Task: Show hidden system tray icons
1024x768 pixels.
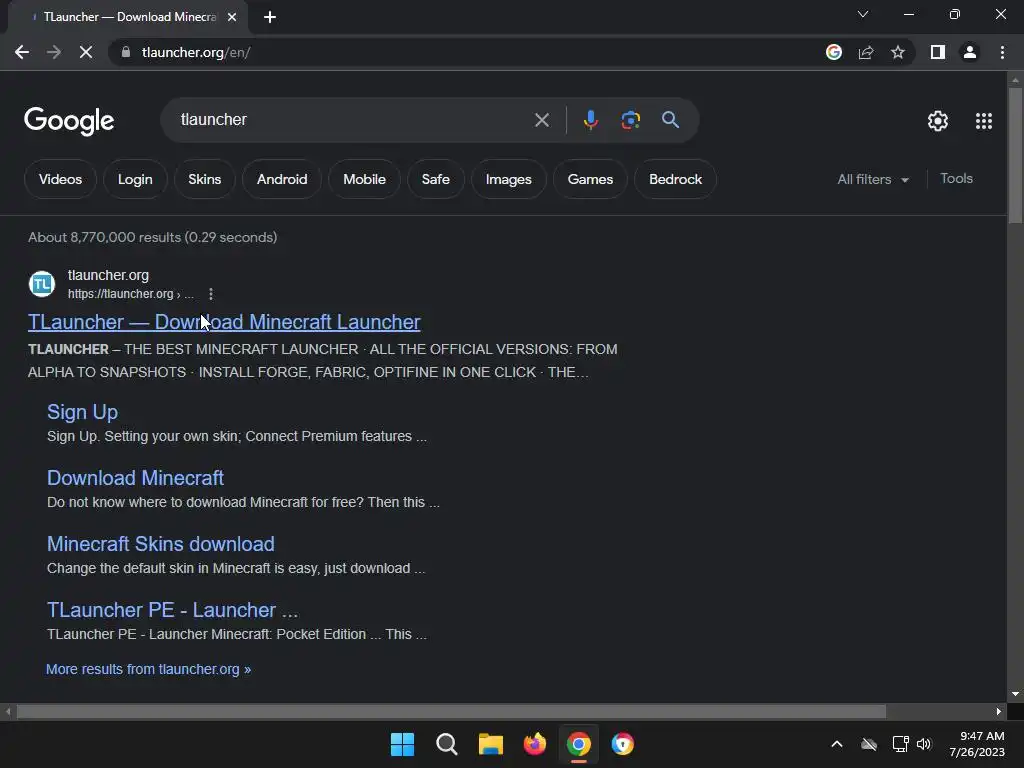Action: point(837,744)
